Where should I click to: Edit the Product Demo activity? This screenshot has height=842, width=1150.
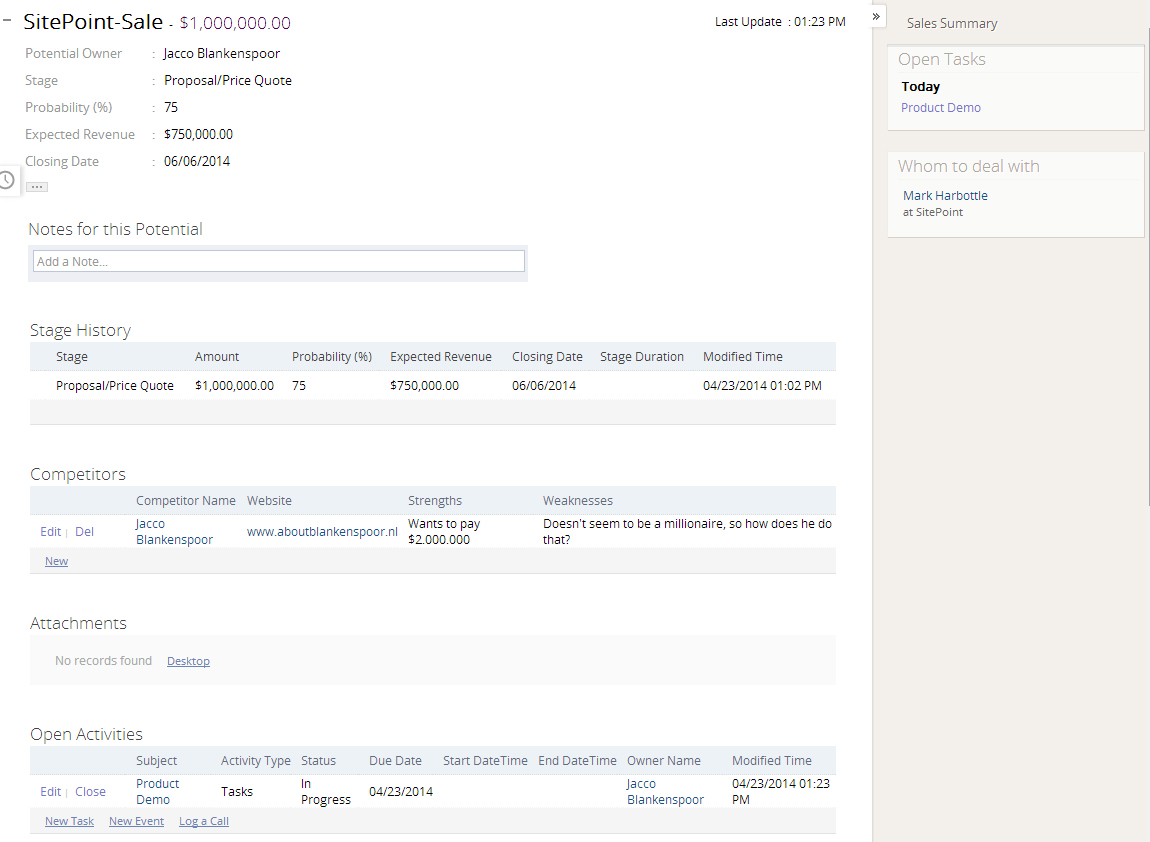[51, 791]
